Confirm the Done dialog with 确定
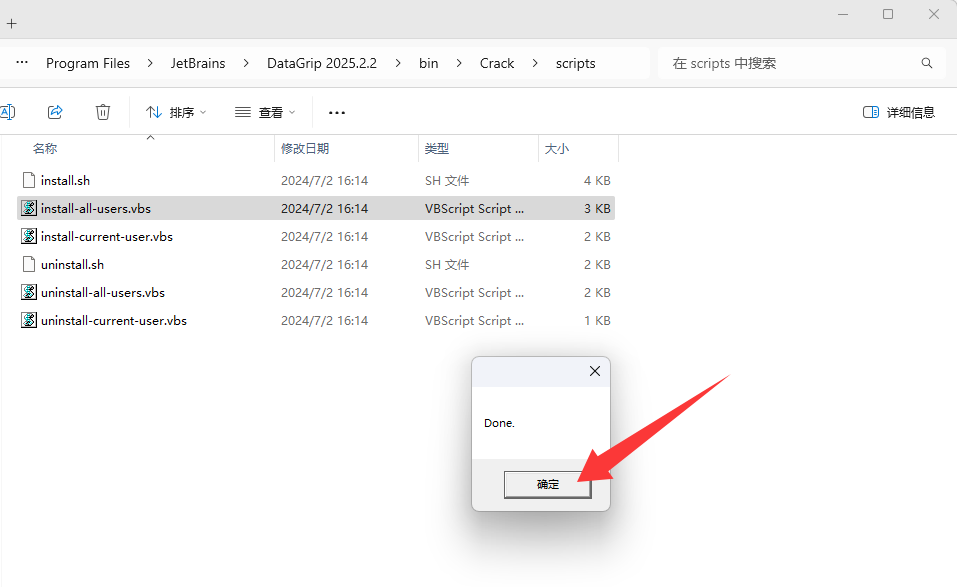Screen dimensions: 957x587 pos(547,484)
